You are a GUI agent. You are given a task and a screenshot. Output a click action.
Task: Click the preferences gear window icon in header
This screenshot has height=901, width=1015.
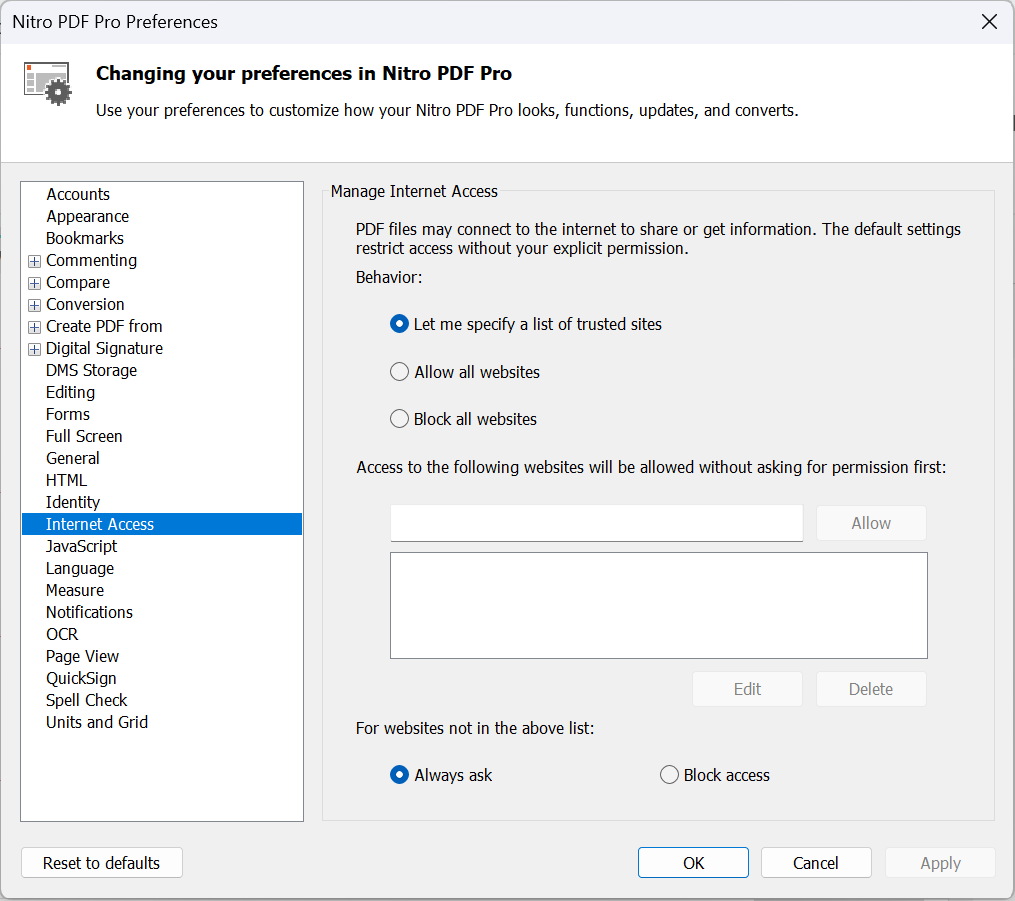click(48, 83)
